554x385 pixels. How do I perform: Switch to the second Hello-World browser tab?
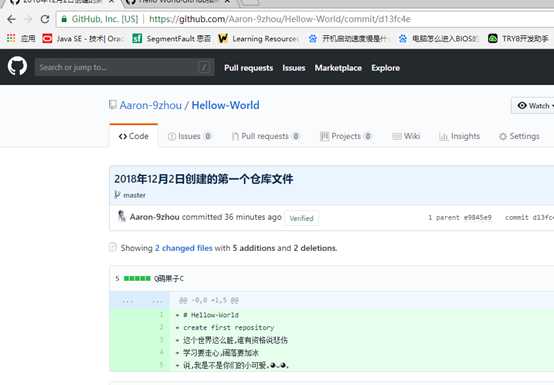click(x=177, y=2)
